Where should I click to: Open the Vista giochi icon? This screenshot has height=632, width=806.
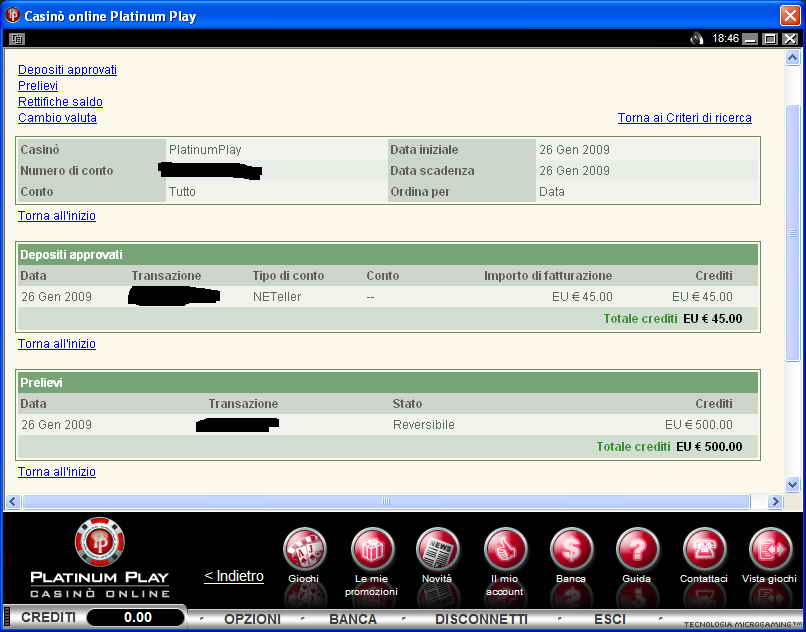(x=770, y=550)
